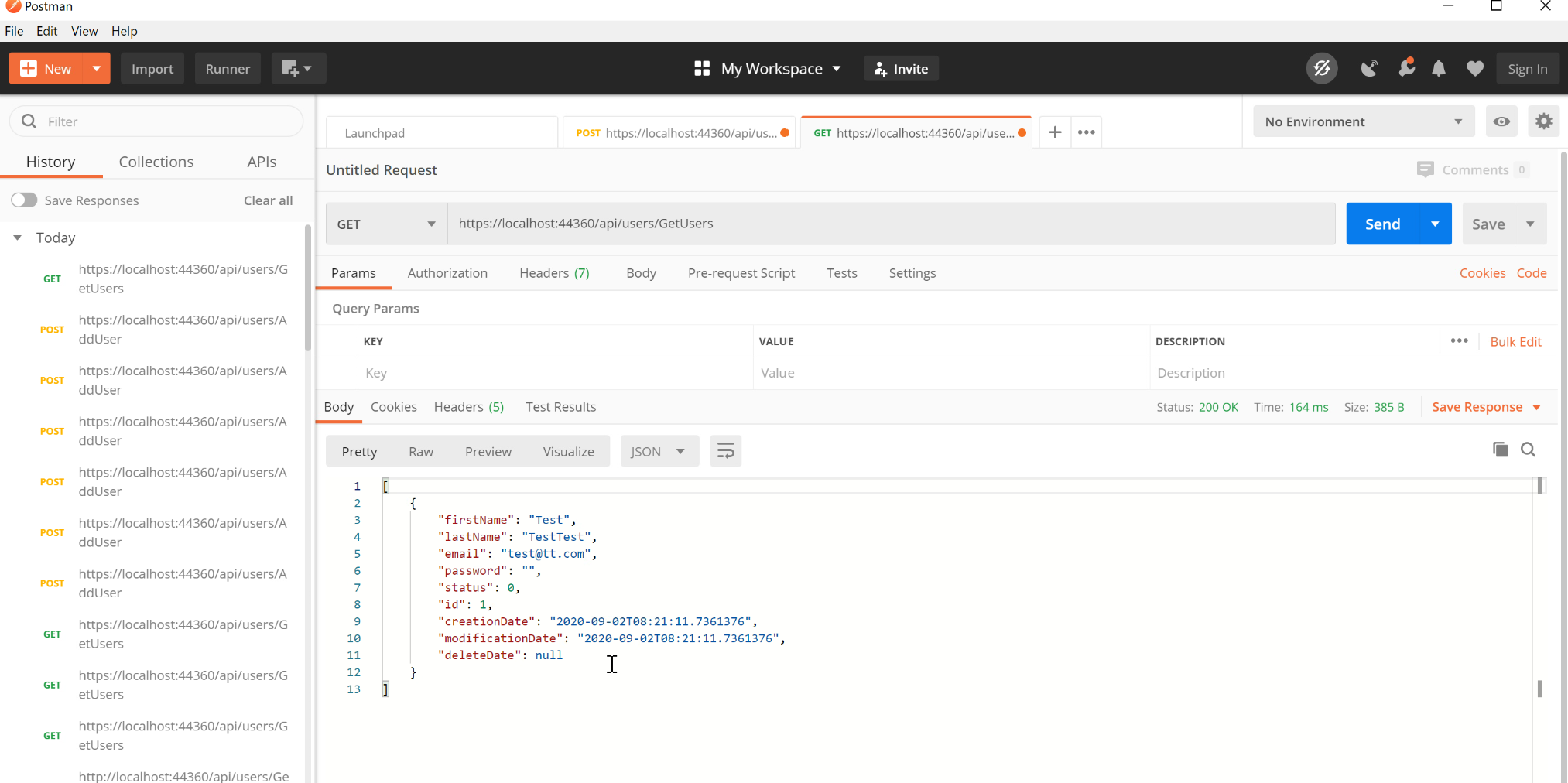Open environment manage gear icon

[1543, 121]
